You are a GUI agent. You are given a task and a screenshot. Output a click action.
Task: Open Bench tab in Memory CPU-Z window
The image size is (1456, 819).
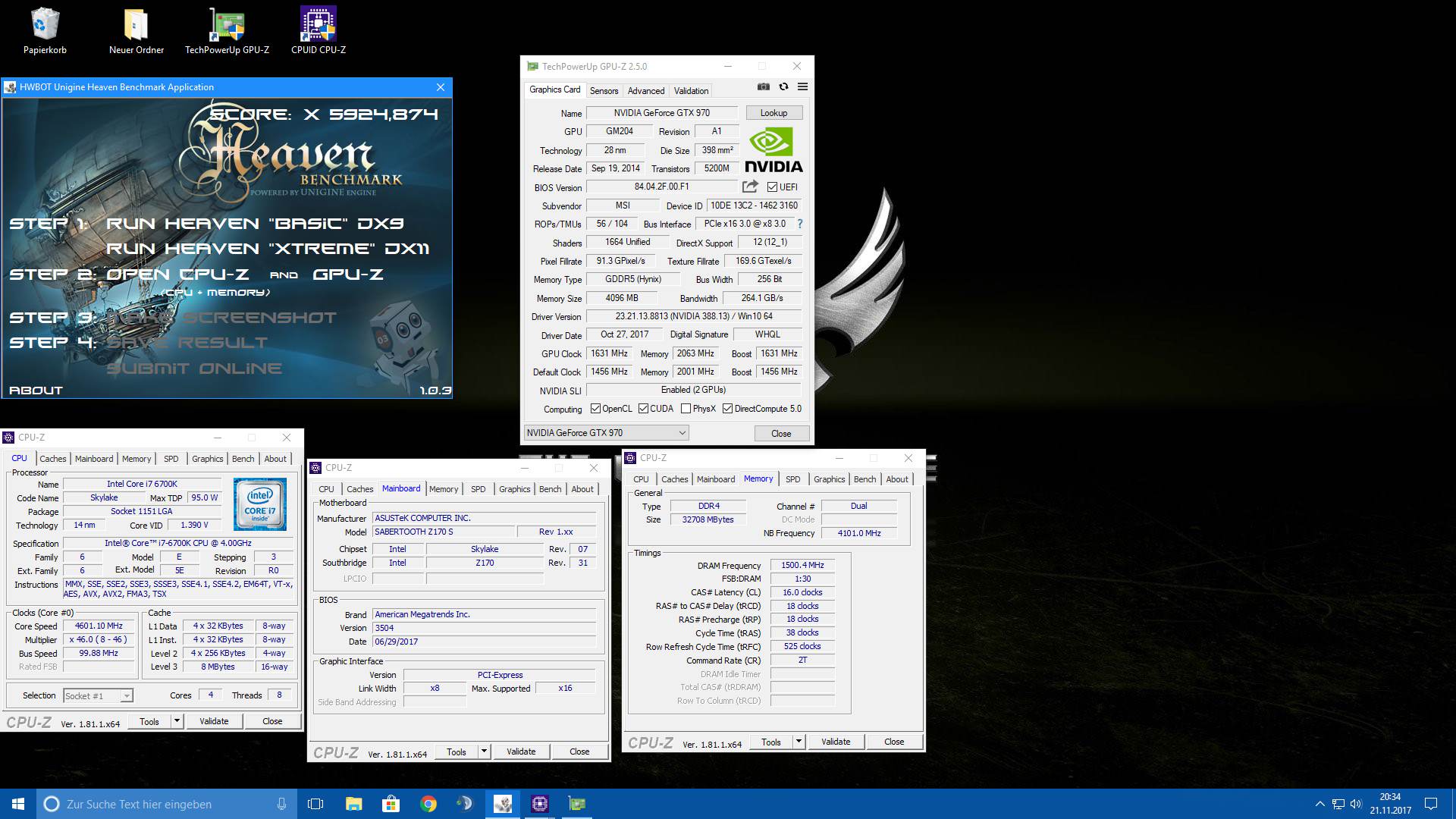click(x=864, y=479)
